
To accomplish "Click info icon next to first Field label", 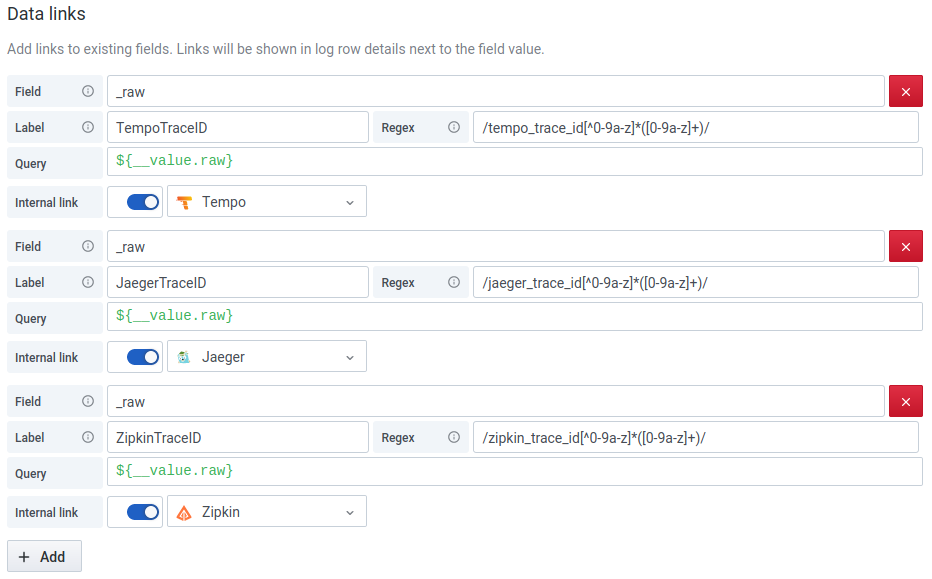I will coord(88,91).
